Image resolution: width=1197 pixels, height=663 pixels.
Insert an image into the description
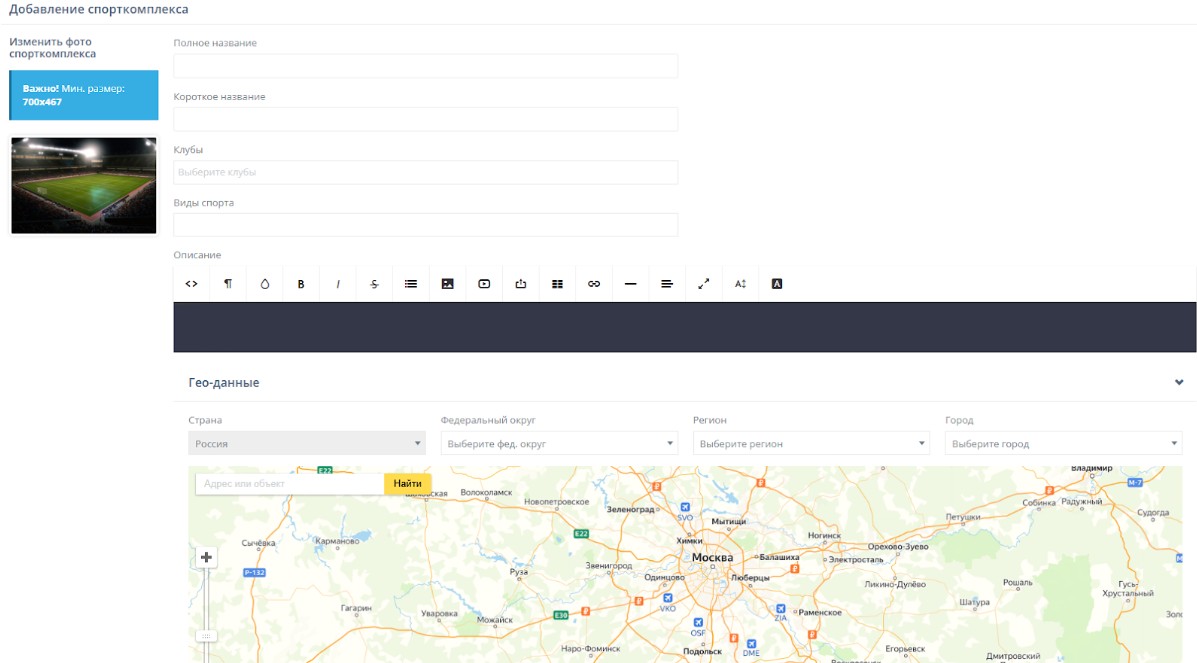447,284
